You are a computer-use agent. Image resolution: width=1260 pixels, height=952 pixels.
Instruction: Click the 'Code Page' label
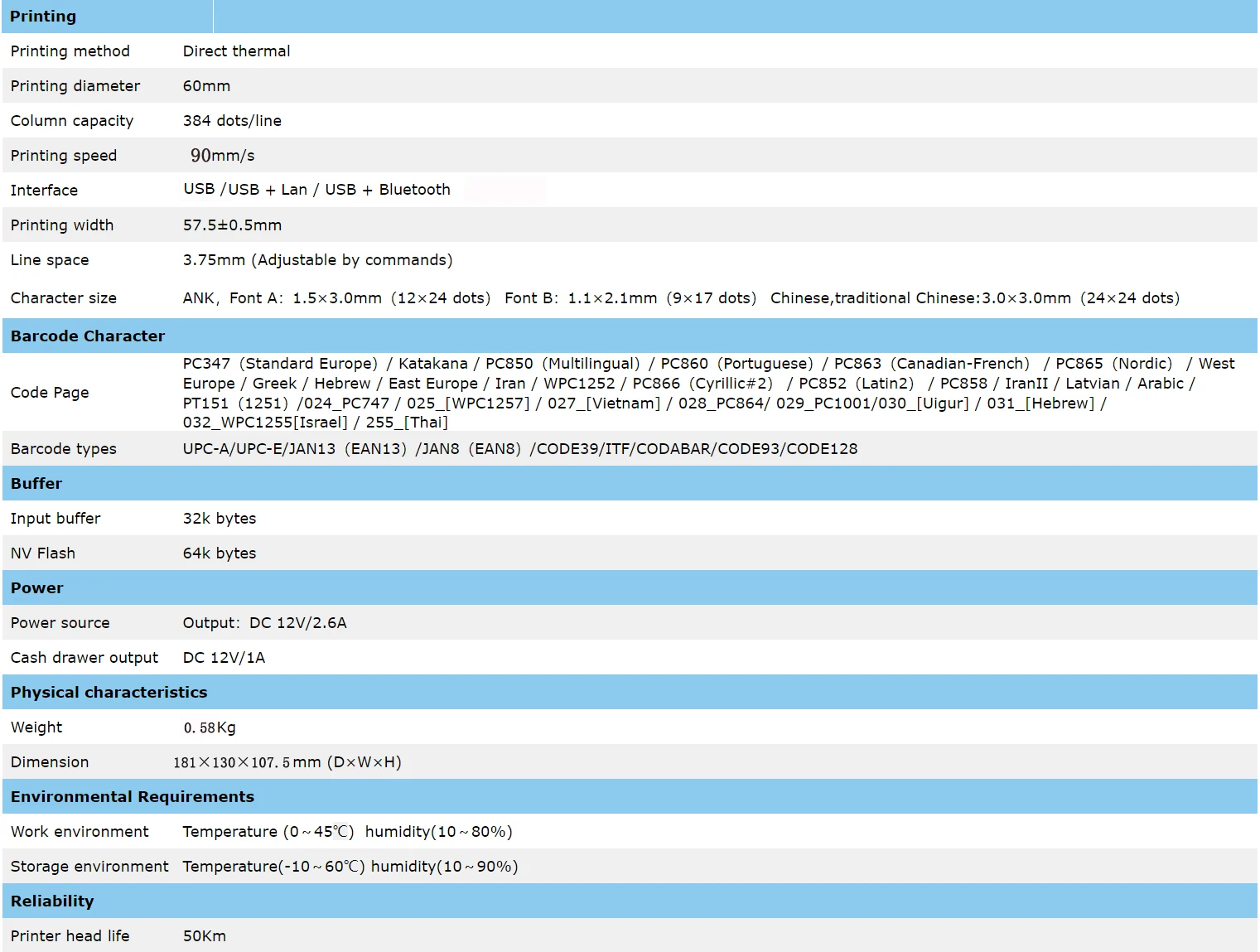(50, 393)
